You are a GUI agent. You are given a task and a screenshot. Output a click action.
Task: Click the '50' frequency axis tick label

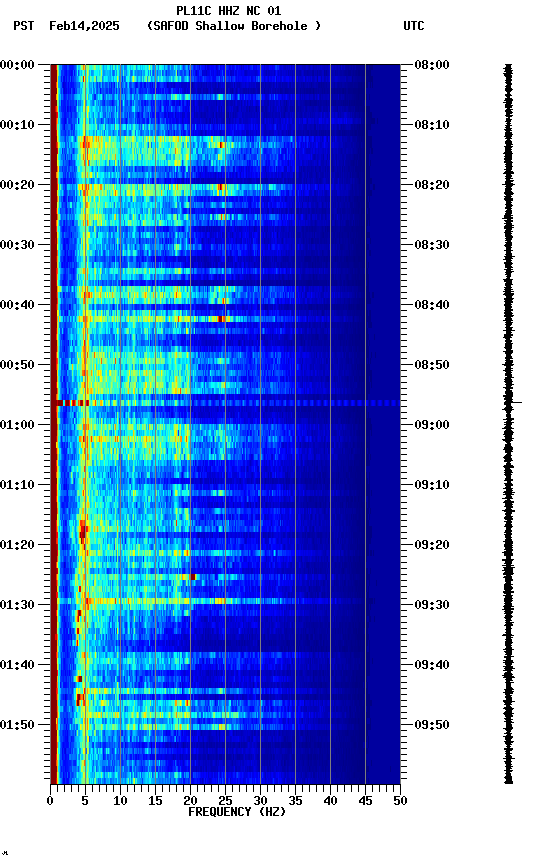[400, 801]
